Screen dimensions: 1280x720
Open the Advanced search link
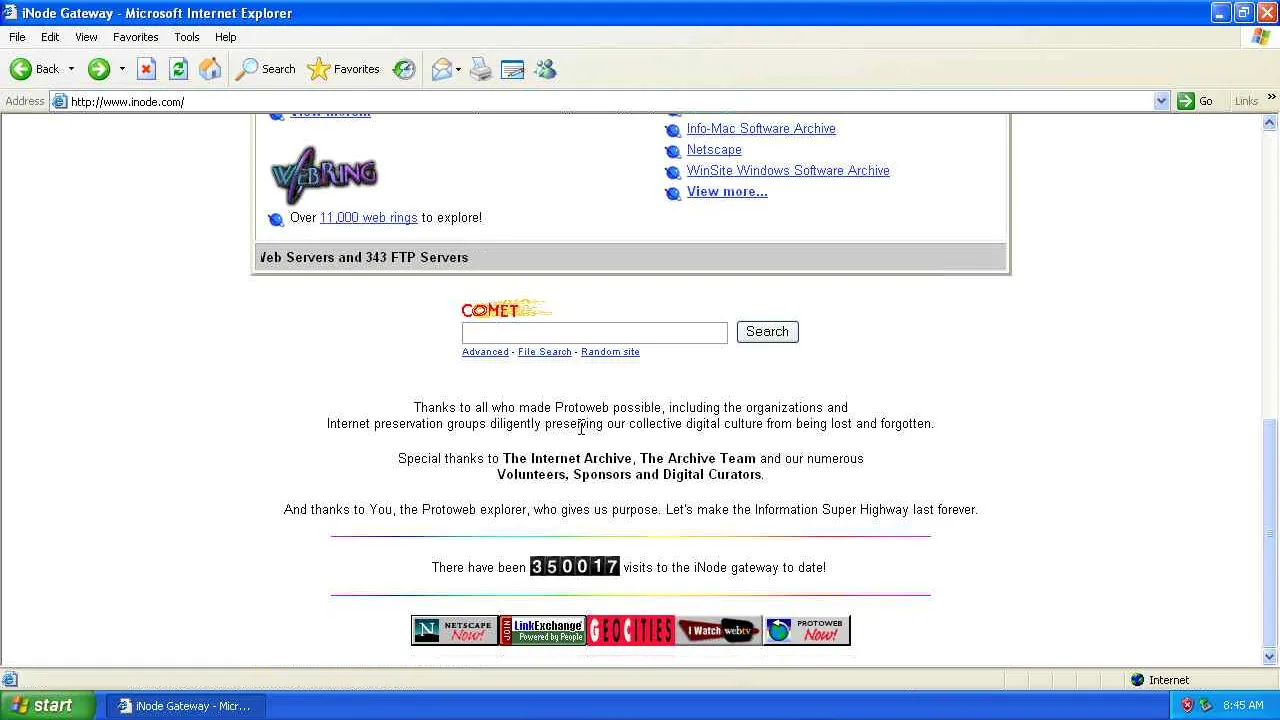click(x=485, y=352)
